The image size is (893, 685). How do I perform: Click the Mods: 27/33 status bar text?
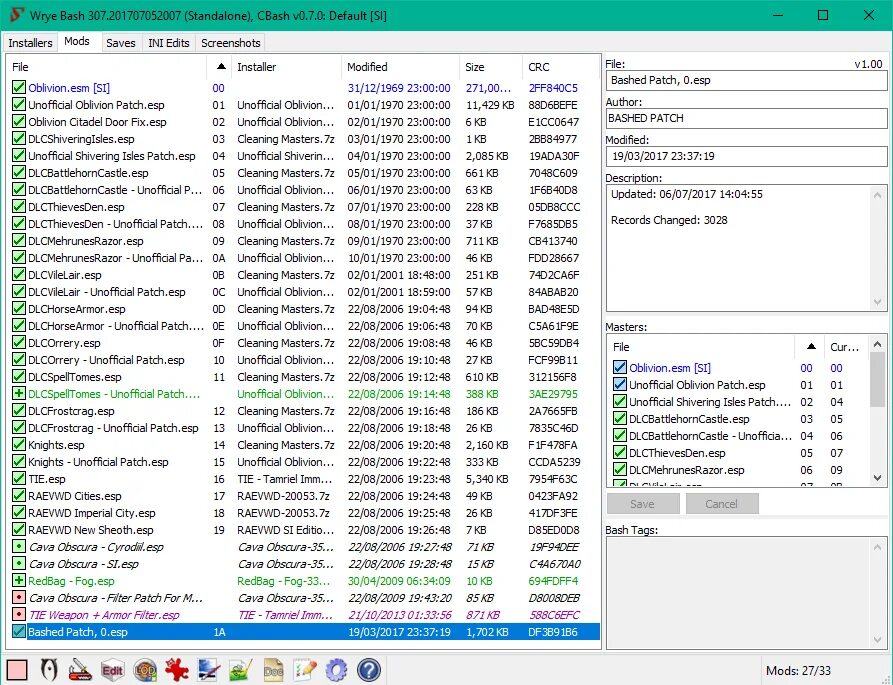[798, 670]
